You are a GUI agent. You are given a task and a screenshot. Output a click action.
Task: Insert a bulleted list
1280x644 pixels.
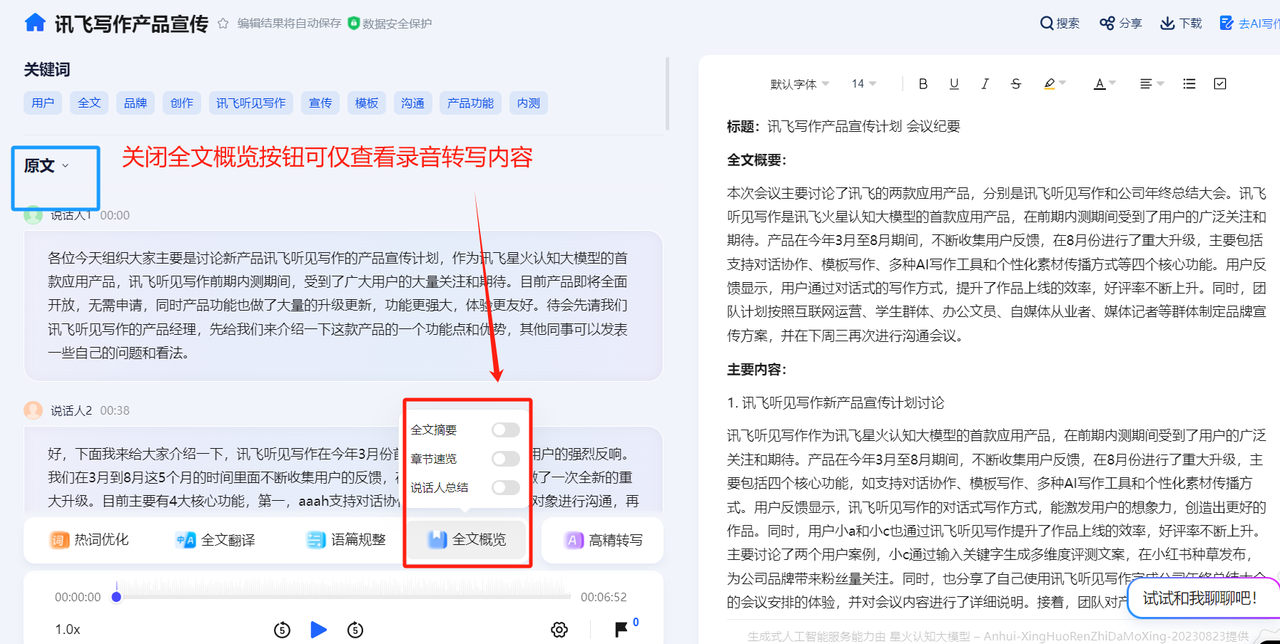[1189, 84]
